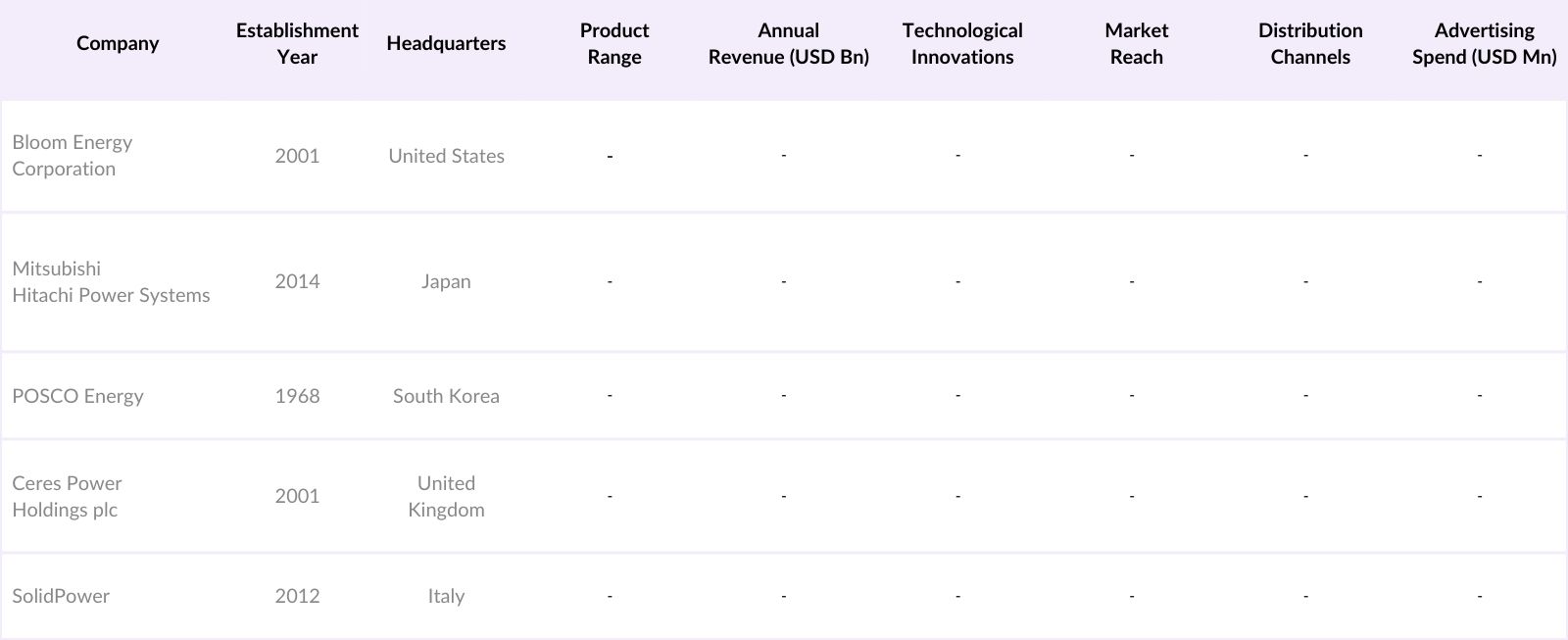Click the Advertising Spend (USD Mn) header
This screenshot has height=640, width=1568.
(1484, 43)
